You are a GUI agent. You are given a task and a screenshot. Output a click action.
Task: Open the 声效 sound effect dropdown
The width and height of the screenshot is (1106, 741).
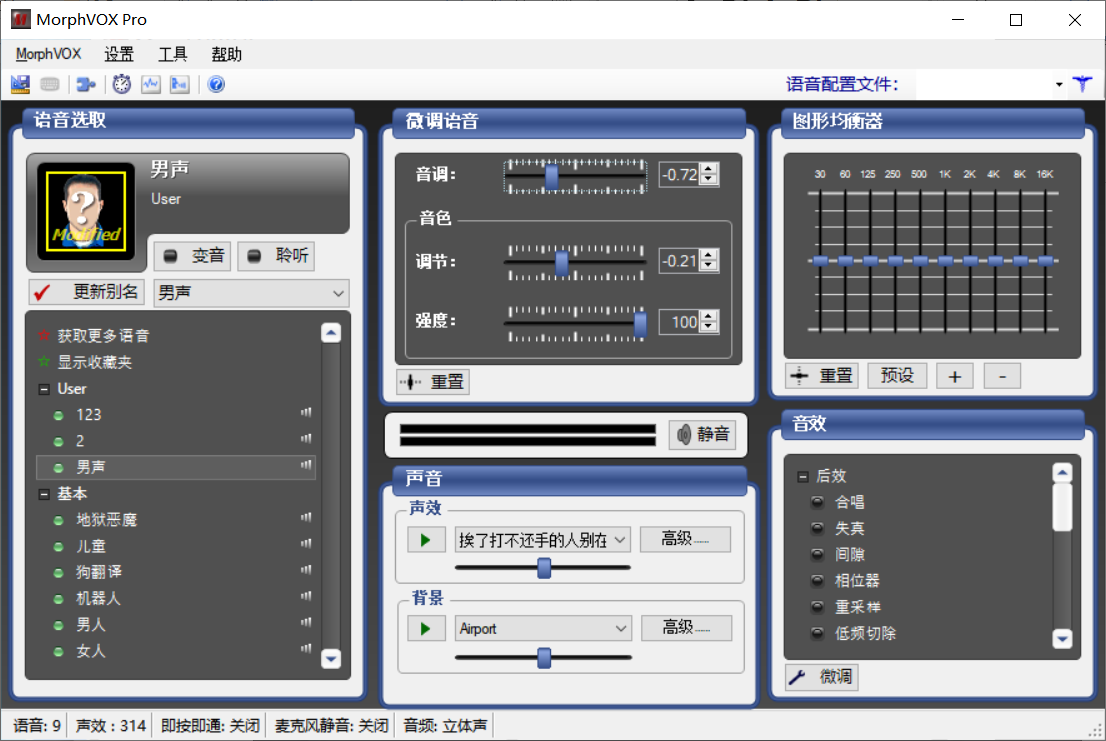pyautogui.click(x=619, y=540)
